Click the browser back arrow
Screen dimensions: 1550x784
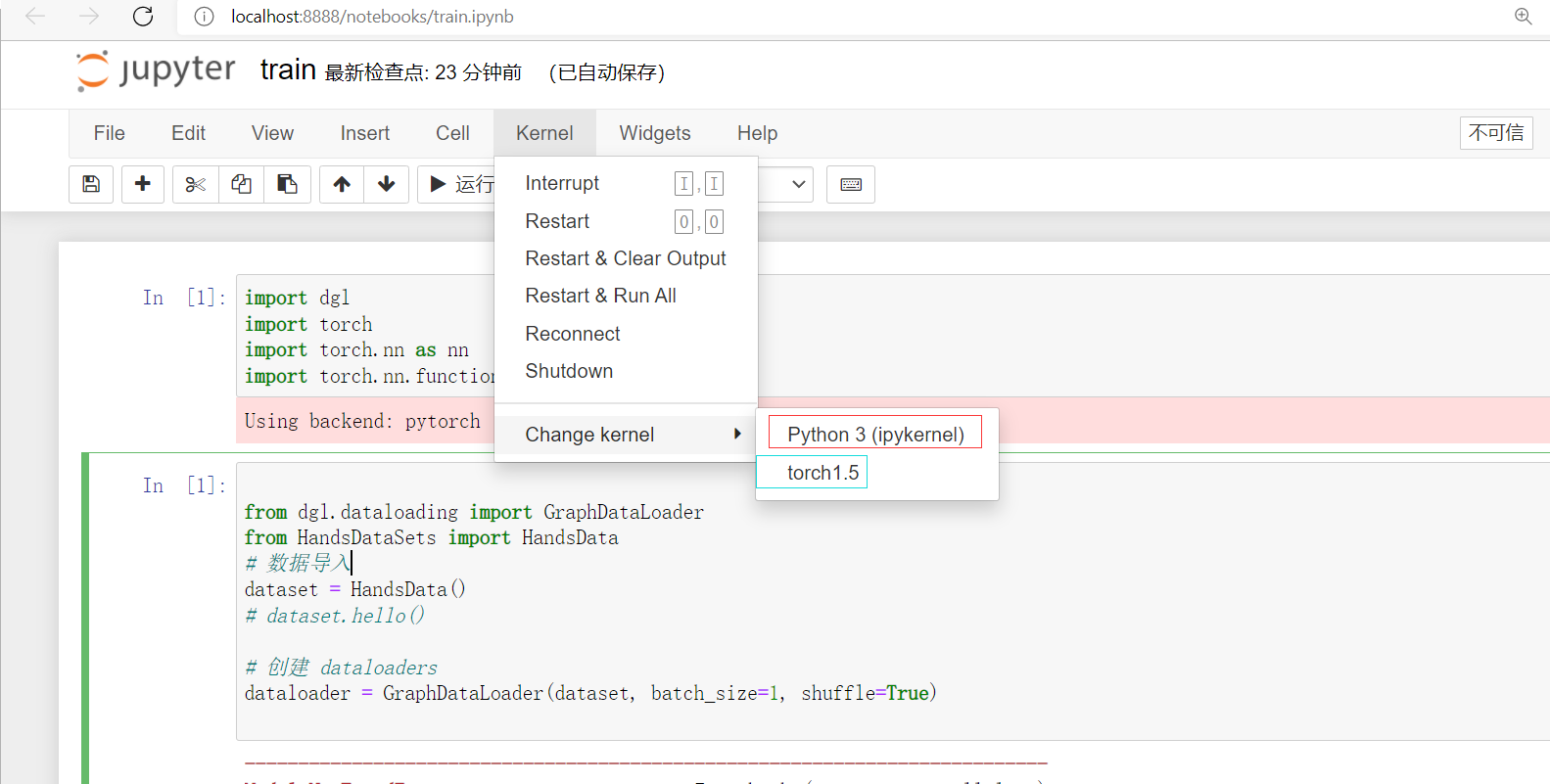(x=35, y=16)
